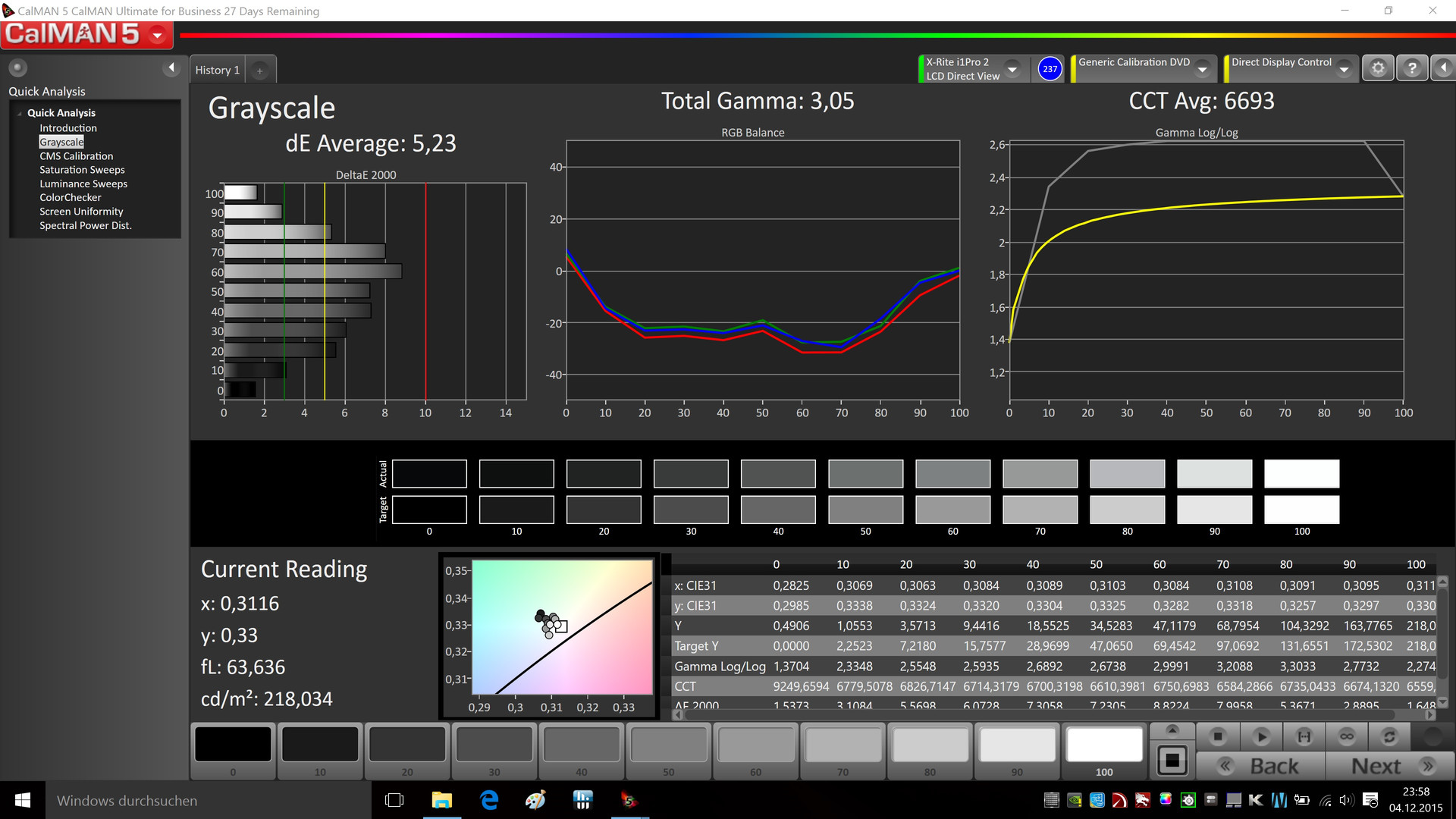
Task: Click the read series bracket icon
Action: (x=1304, y=736)
